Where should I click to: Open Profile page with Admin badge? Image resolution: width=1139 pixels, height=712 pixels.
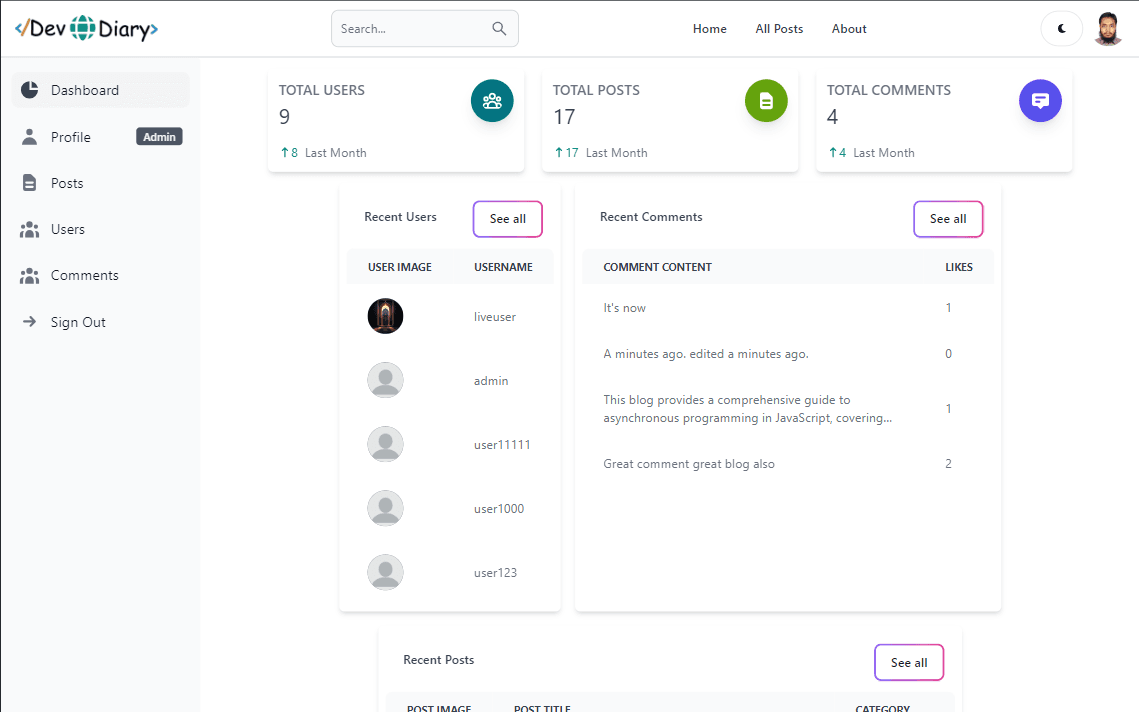[x=71, y=137]
